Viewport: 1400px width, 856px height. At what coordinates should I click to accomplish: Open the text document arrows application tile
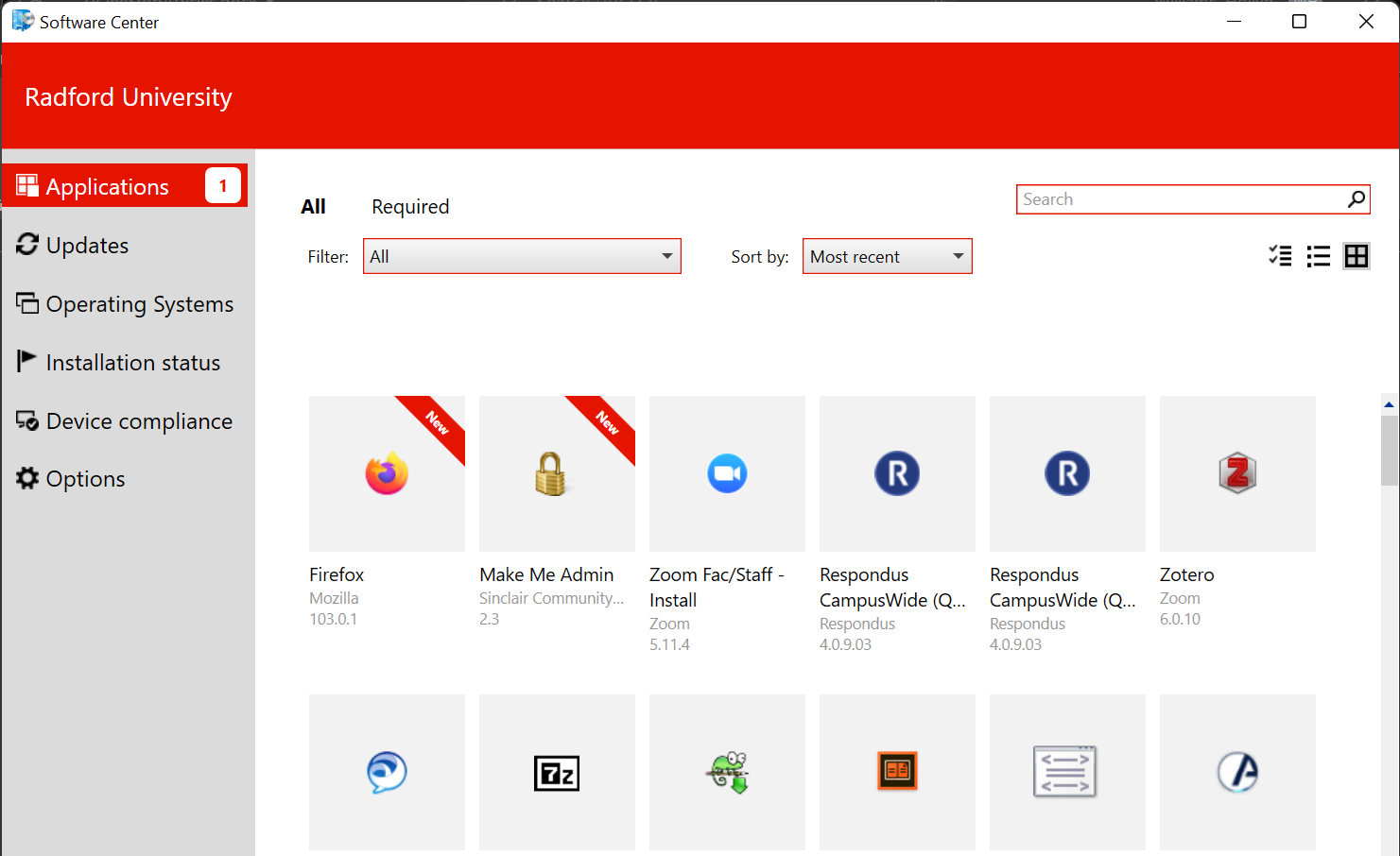click(x=1065, y=772)
